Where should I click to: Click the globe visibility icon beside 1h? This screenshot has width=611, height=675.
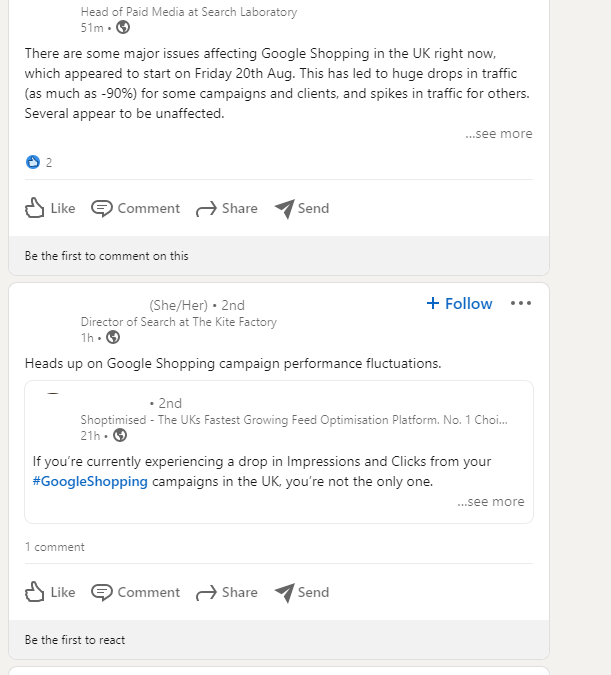tap(113, 337)
